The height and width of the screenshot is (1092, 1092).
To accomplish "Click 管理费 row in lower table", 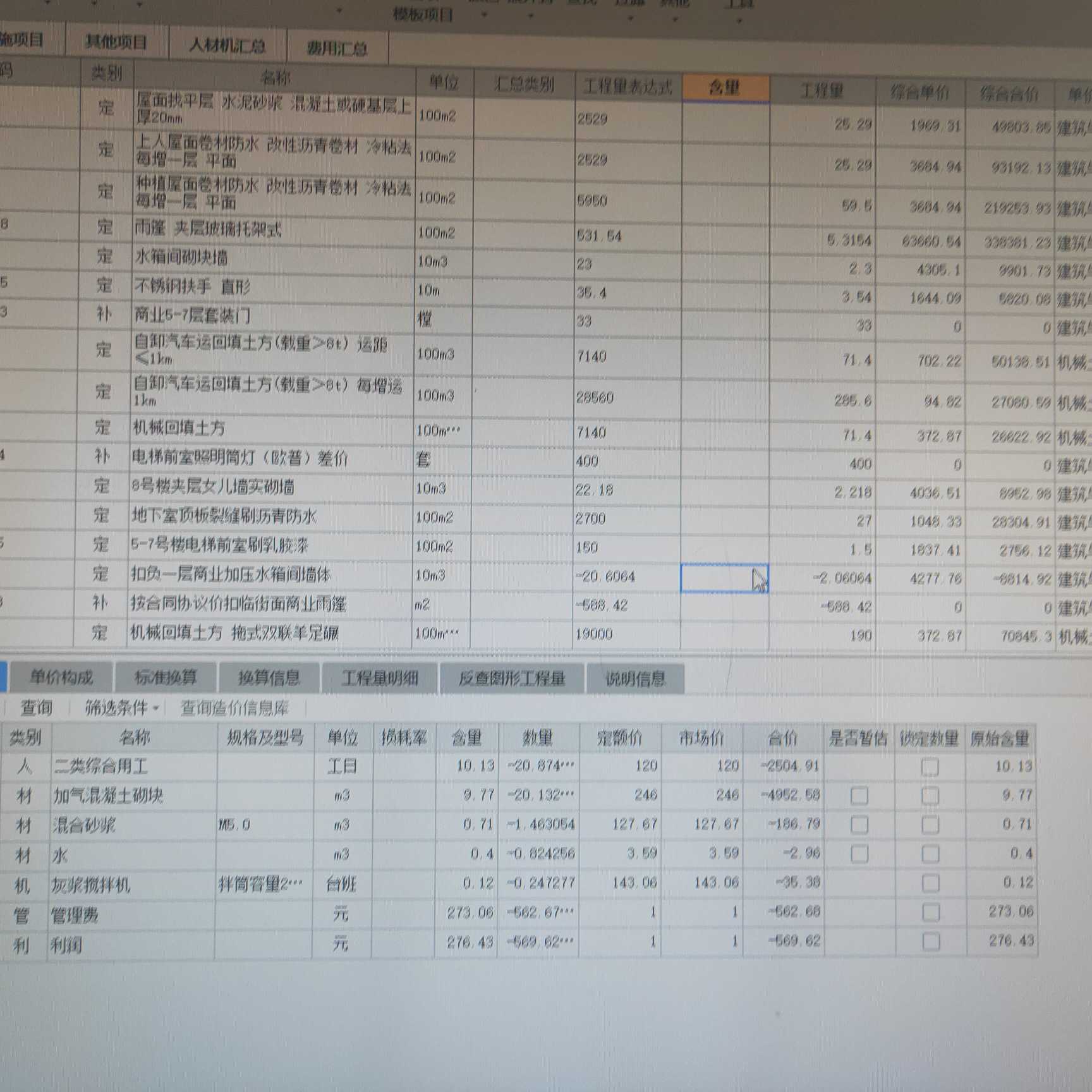I will coord(518,914).
